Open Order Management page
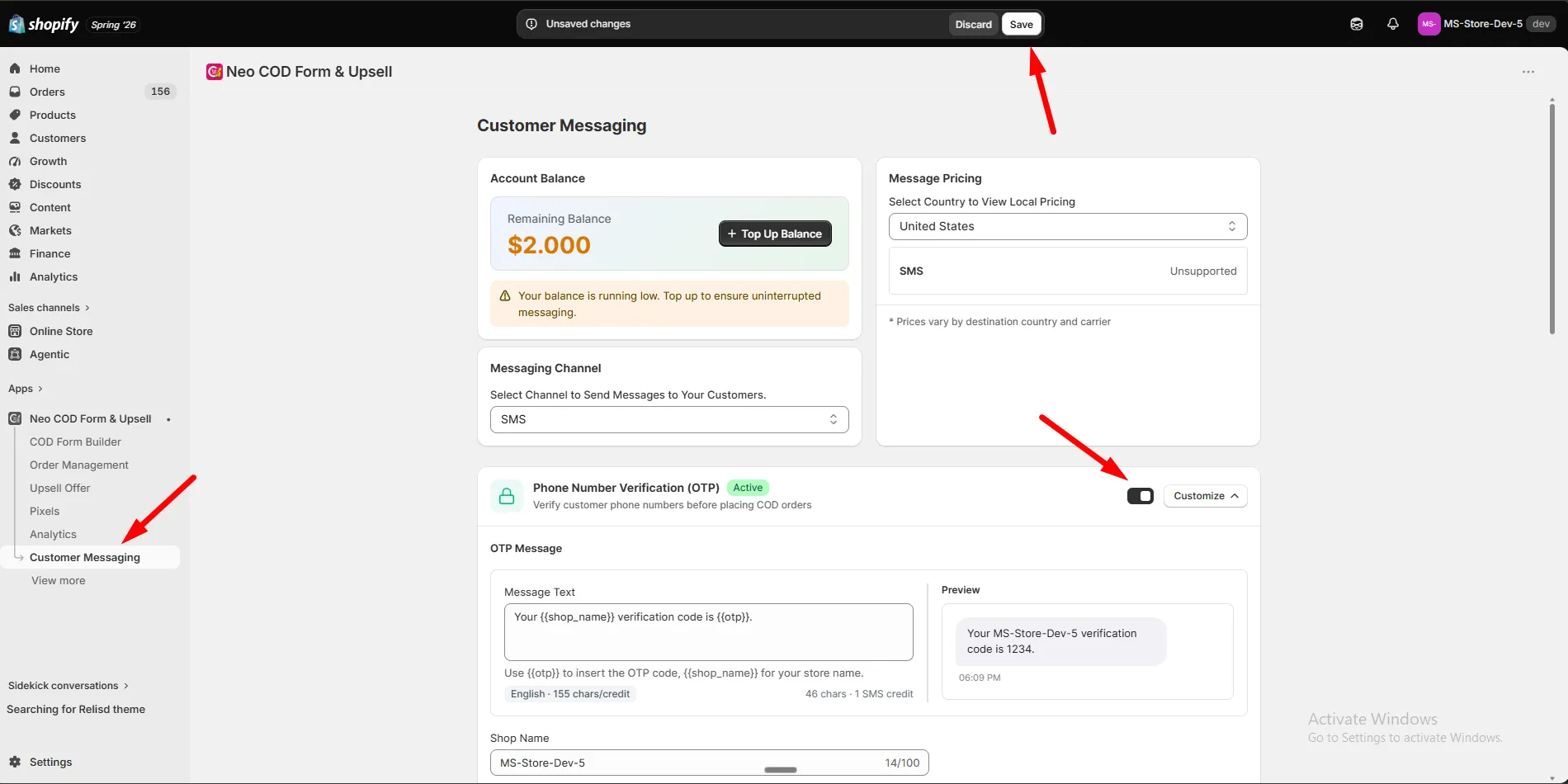Viewport: 1568px width, 784px height. 79,465
